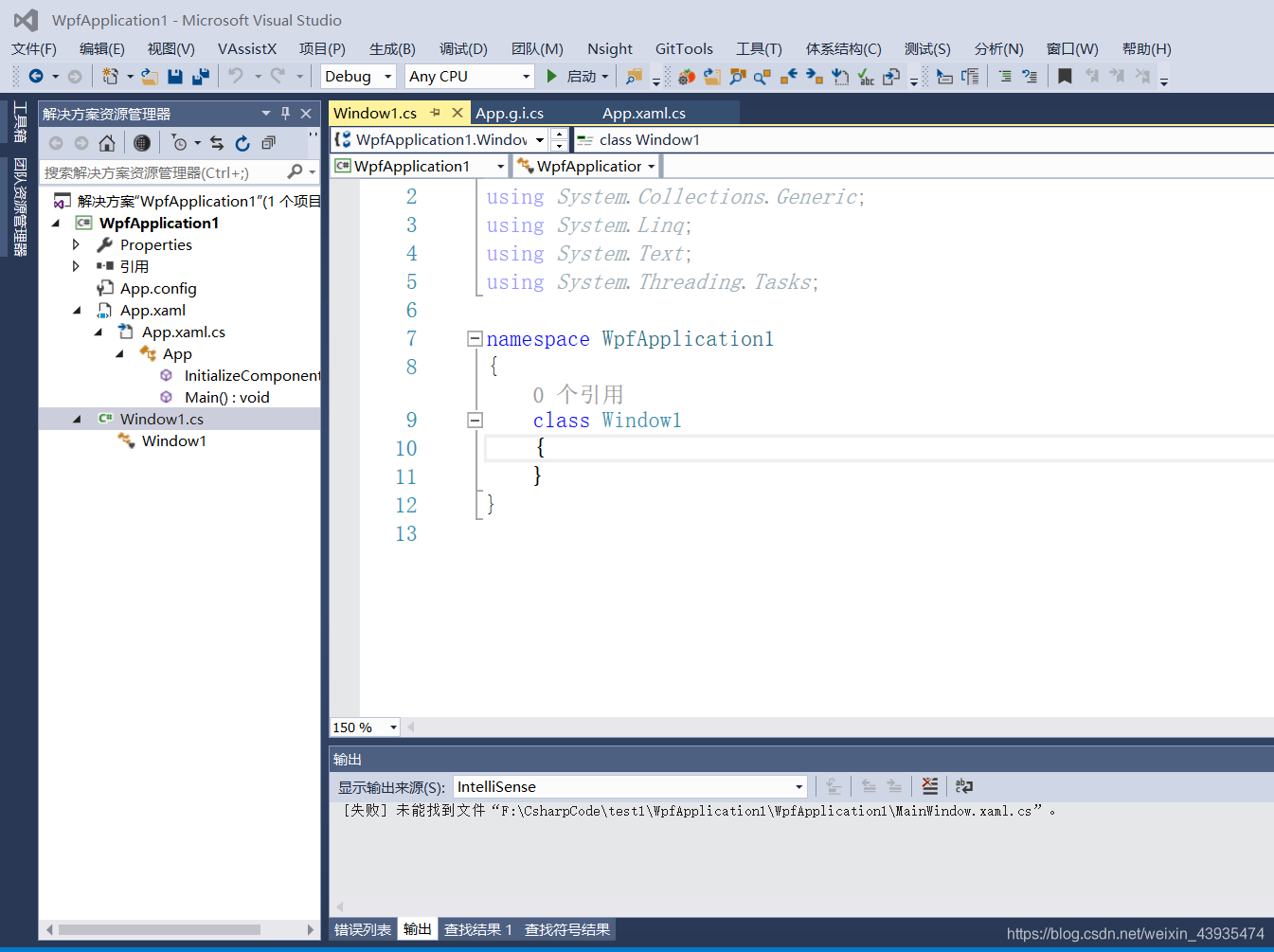Refresh the Solution Explorer
This screenshot has width=1274, height=952.
click(242, 143)
